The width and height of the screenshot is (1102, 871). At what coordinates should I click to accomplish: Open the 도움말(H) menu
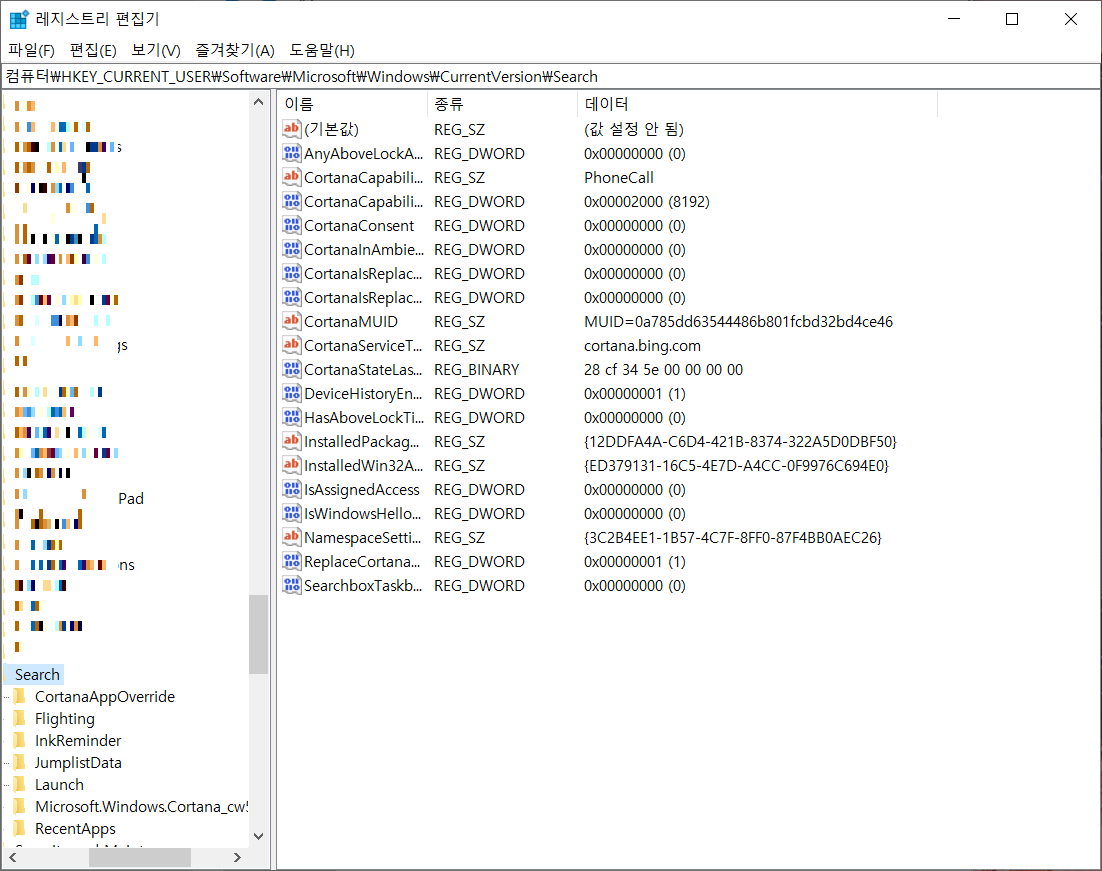322,50
